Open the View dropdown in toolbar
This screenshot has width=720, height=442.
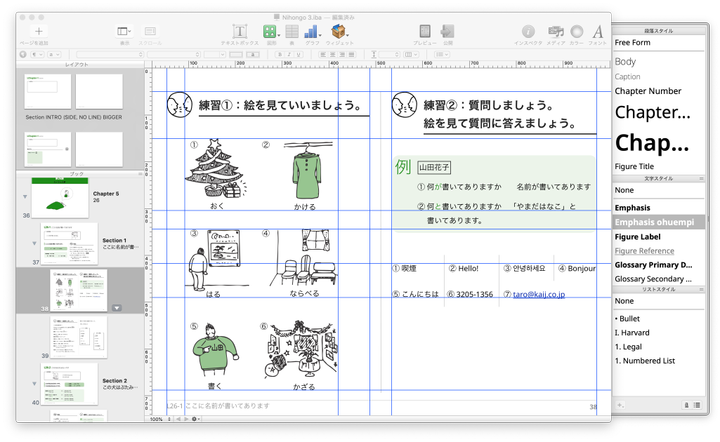(124, 32)
